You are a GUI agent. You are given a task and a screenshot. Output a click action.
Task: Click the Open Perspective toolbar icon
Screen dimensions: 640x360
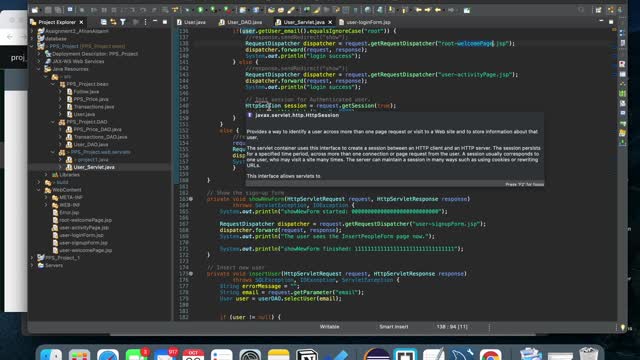pyautogui.click(x=598, y=10)
